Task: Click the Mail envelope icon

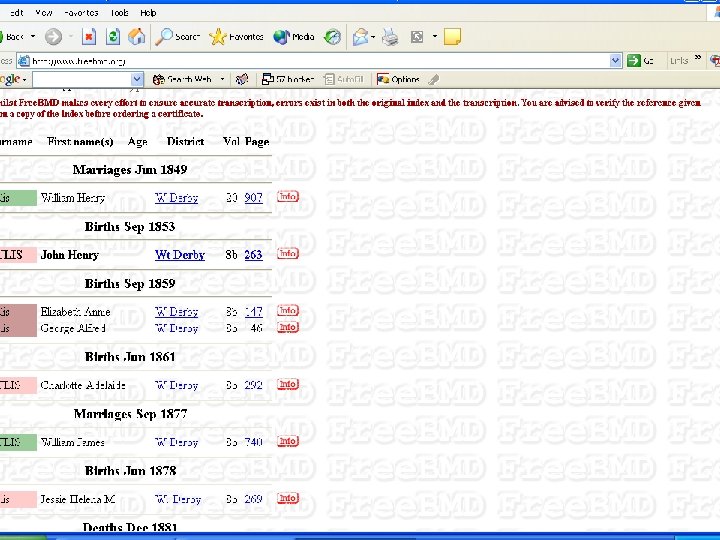Action: (360, 36)
